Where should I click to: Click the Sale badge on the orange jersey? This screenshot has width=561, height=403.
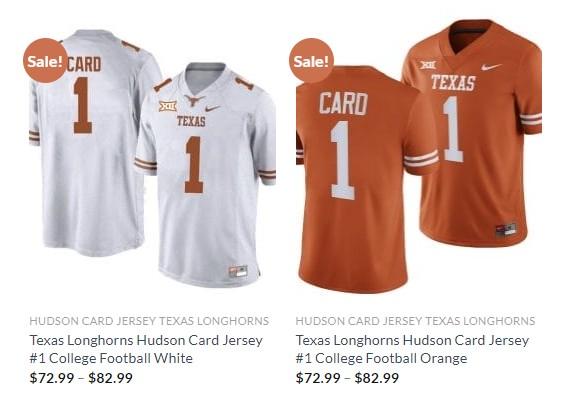[311, 61]
